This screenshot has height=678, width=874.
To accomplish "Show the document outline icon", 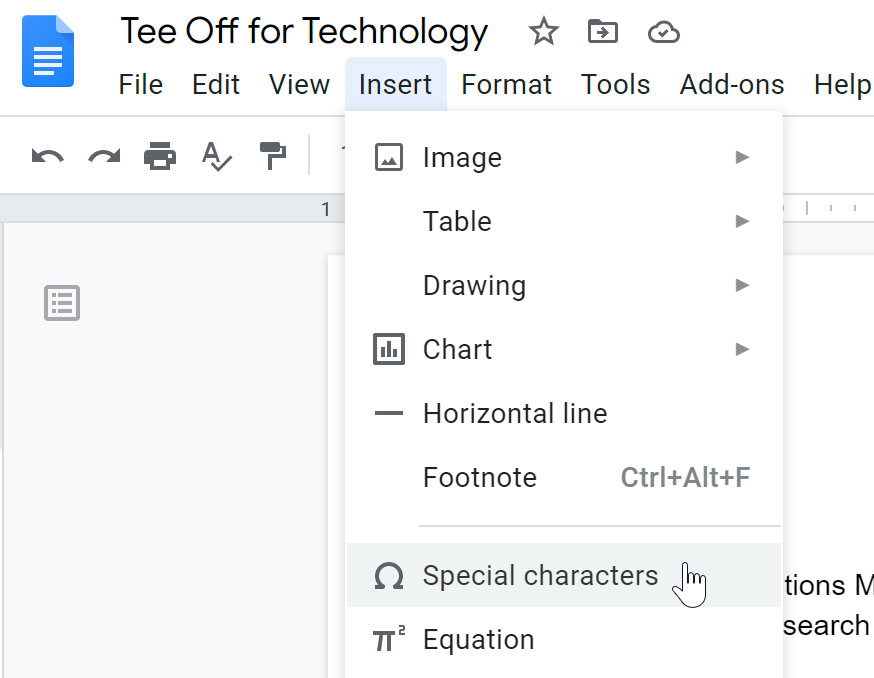I will point(62,303).
